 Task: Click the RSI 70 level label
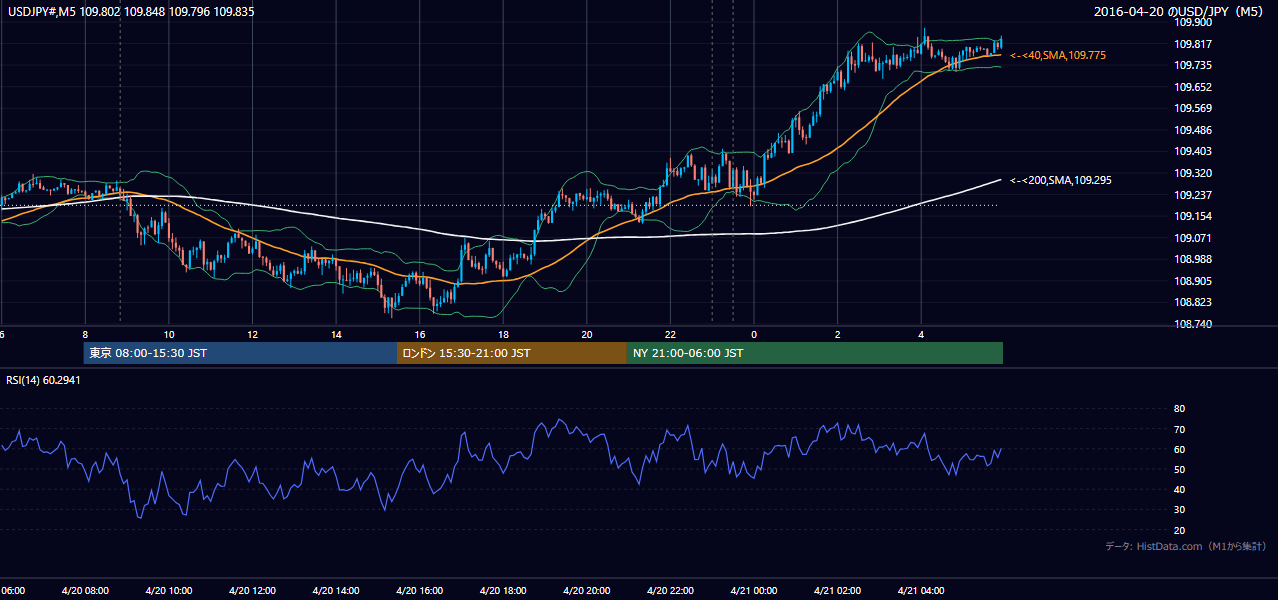(x=1179, y=429)
